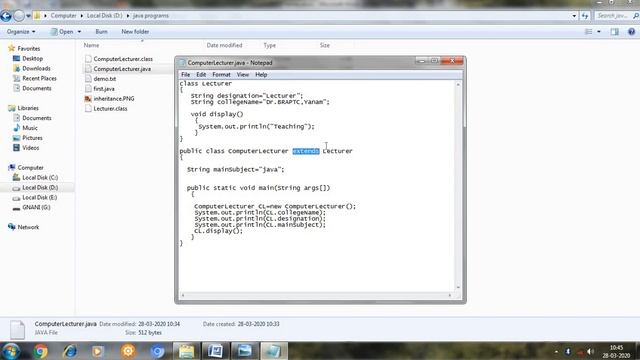Click the Organize dropdown in Explorer

coord(21,31)
